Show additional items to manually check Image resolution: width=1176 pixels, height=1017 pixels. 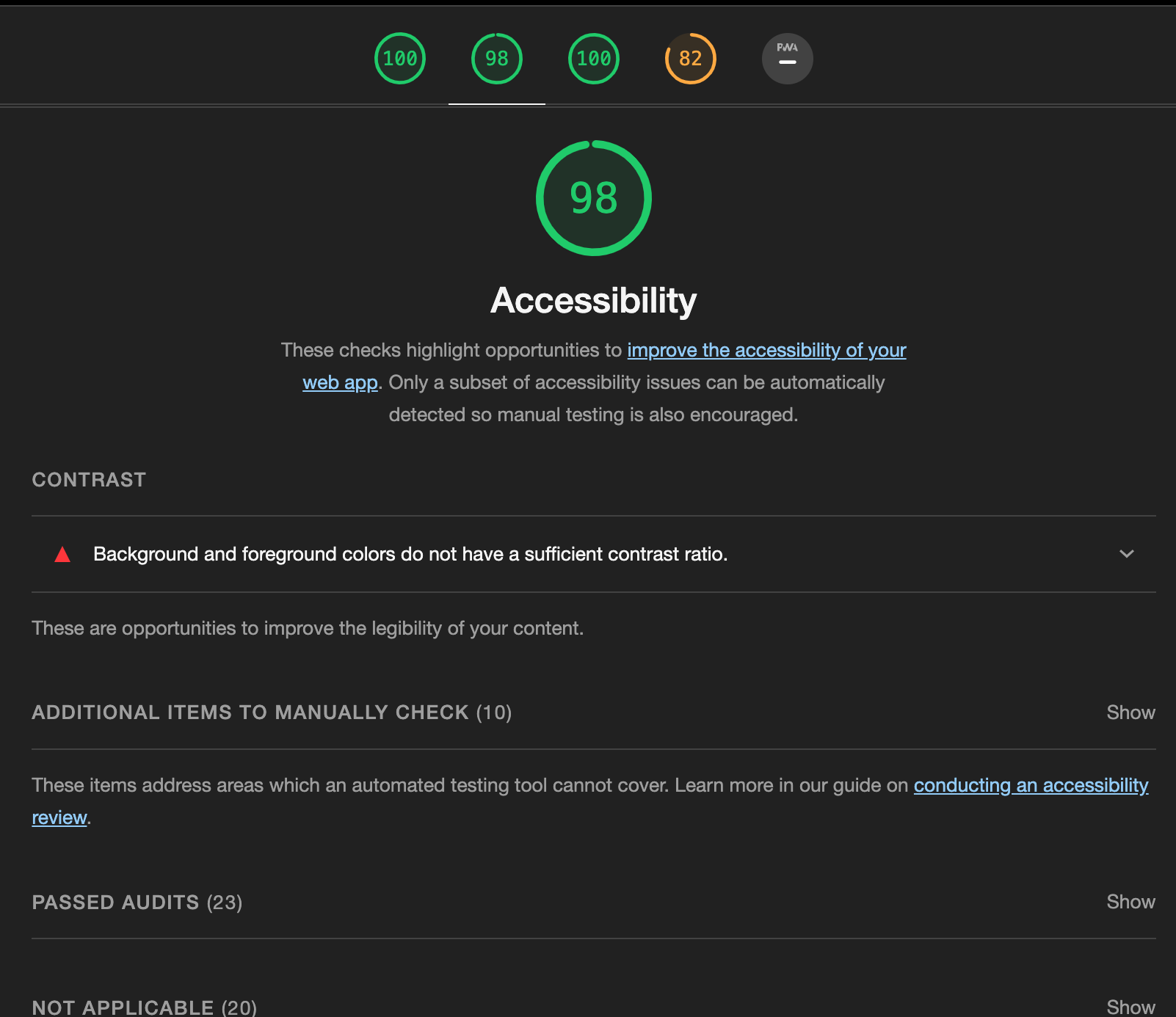point(1130,712)
